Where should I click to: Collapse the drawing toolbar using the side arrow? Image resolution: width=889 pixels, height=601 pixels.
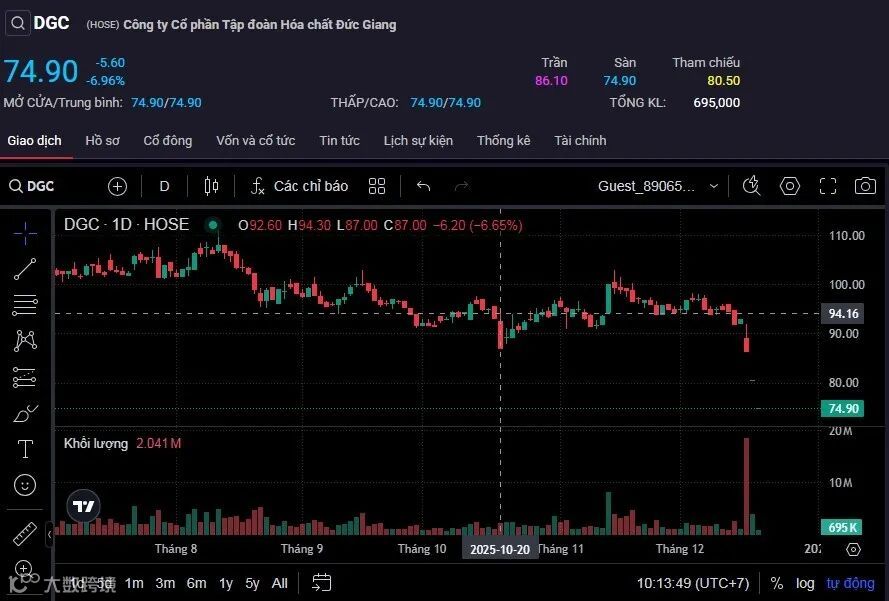(x=49, y=534)
